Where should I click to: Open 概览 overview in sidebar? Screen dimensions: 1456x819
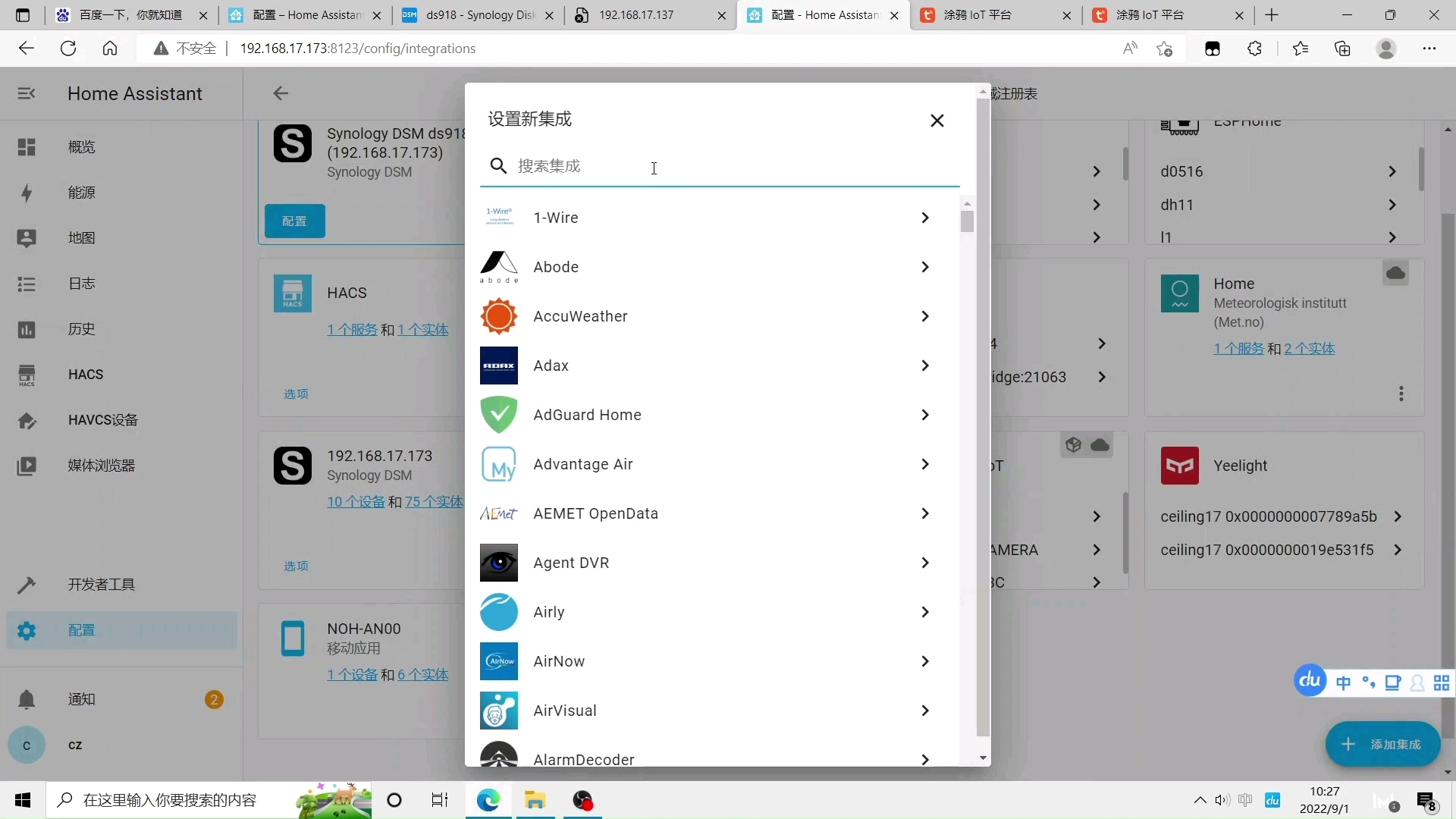point(121,147)
